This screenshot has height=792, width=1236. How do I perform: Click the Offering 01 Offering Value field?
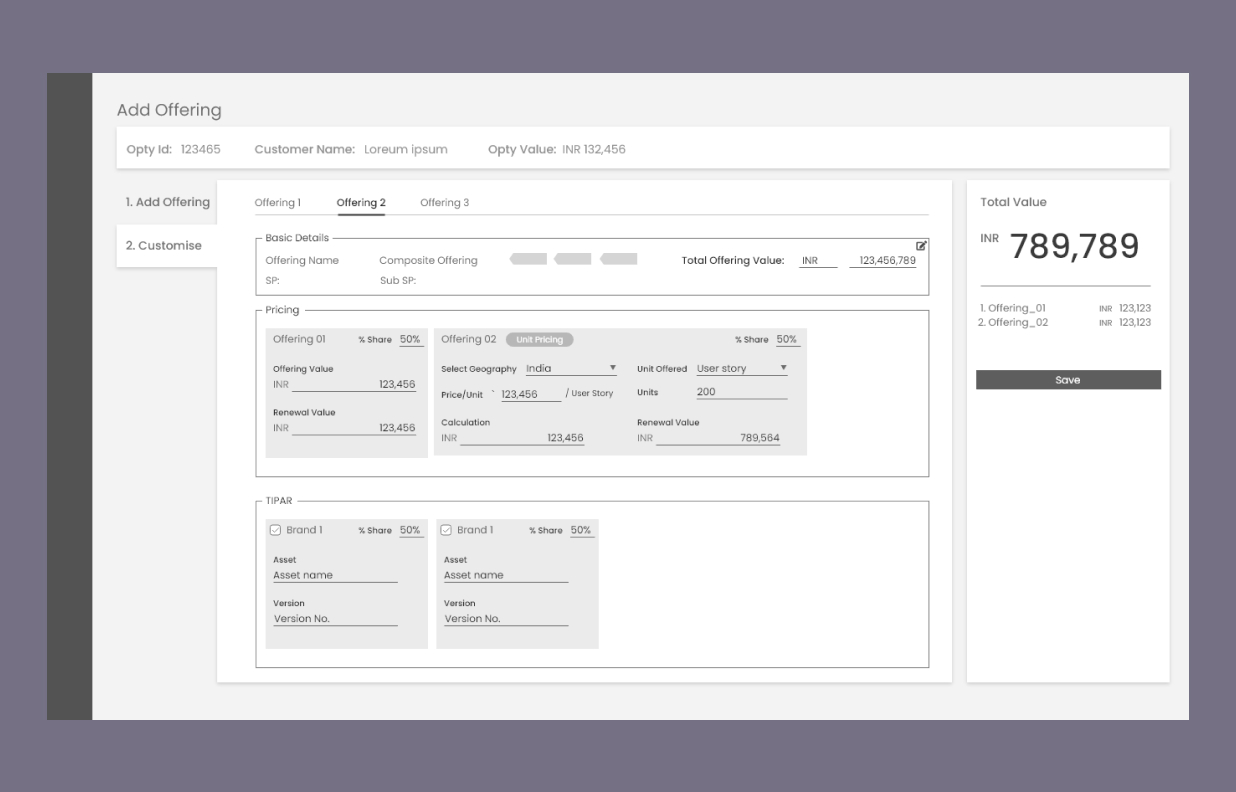(354, 385)
